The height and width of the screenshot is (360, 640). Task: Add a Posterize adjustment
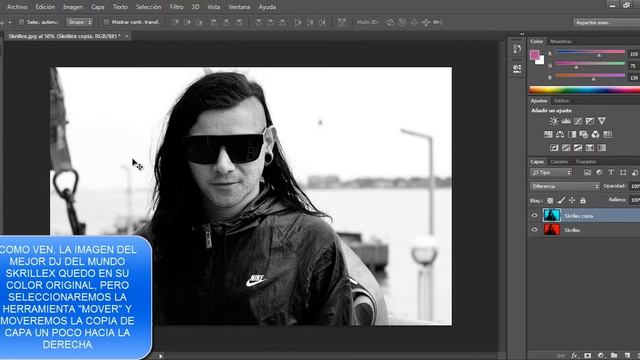[566, 148]
